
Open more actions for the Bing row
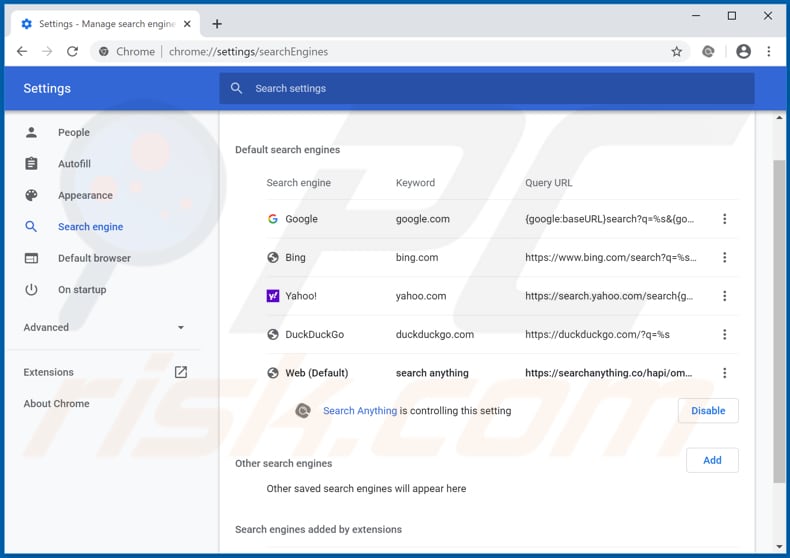pyautogui.click(x=724, y=257)
